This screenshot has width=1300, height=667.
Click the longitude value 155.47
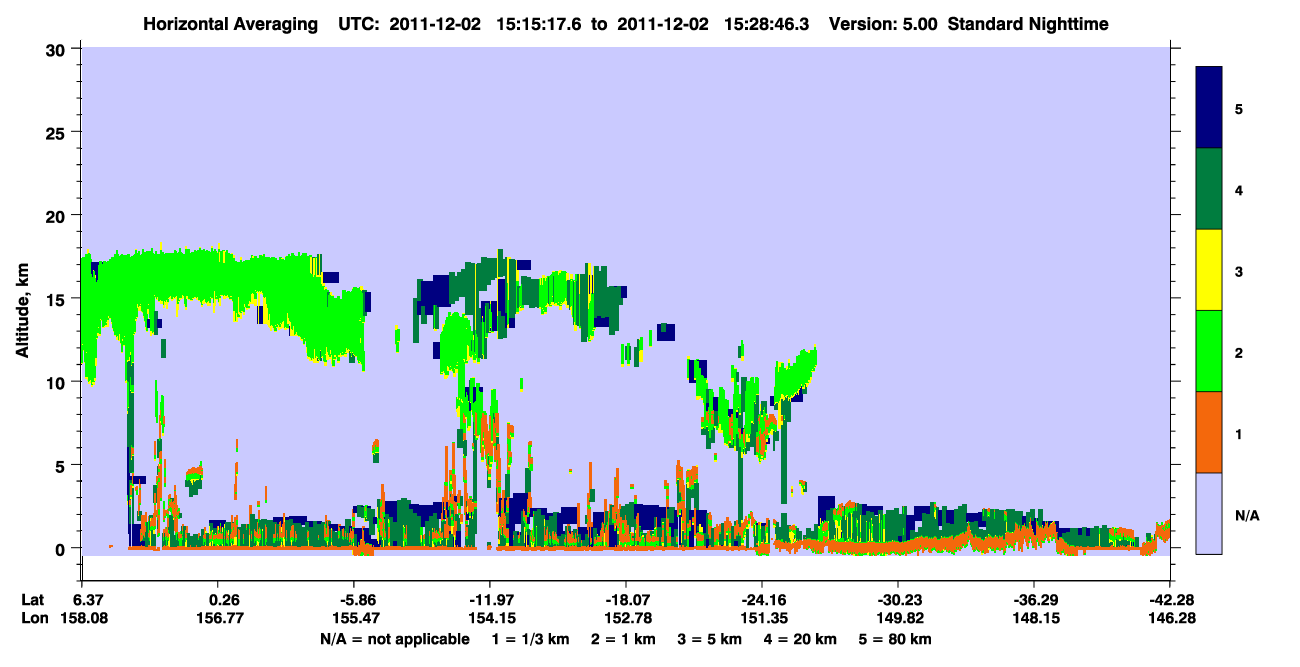[355, 619]
